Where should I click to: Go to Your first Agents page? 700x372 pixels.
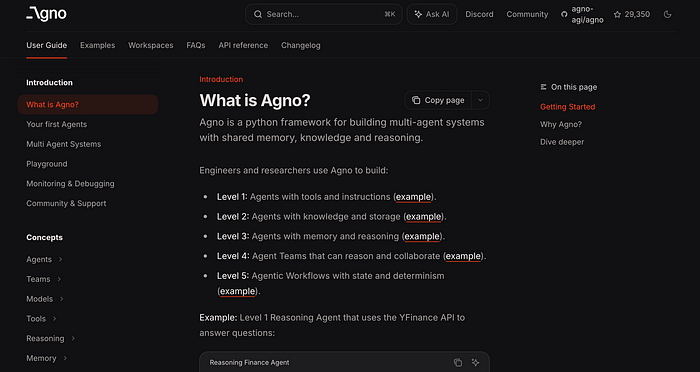coord(57,124)
